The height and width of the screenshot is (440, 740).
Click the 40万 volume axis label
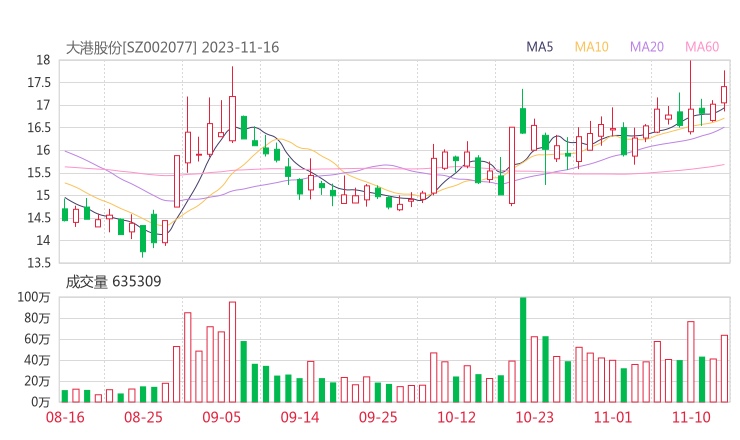point(37,360)
